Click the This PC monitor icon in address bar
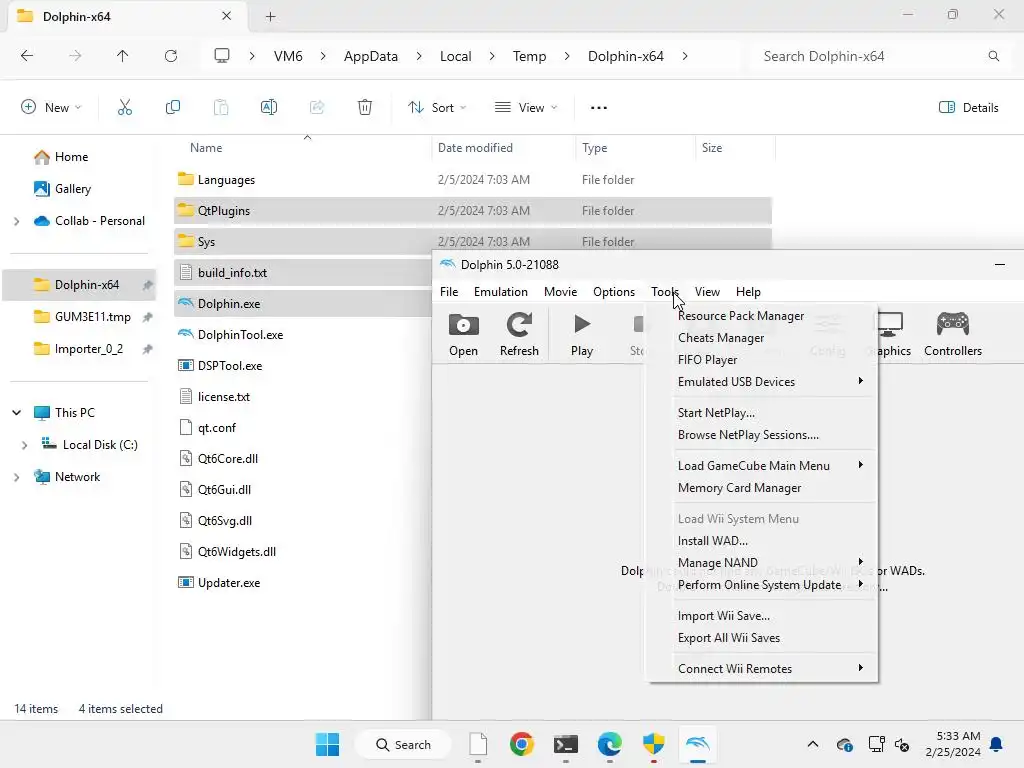This screenshot has height=768, width=1024. [x=222, y=56]
